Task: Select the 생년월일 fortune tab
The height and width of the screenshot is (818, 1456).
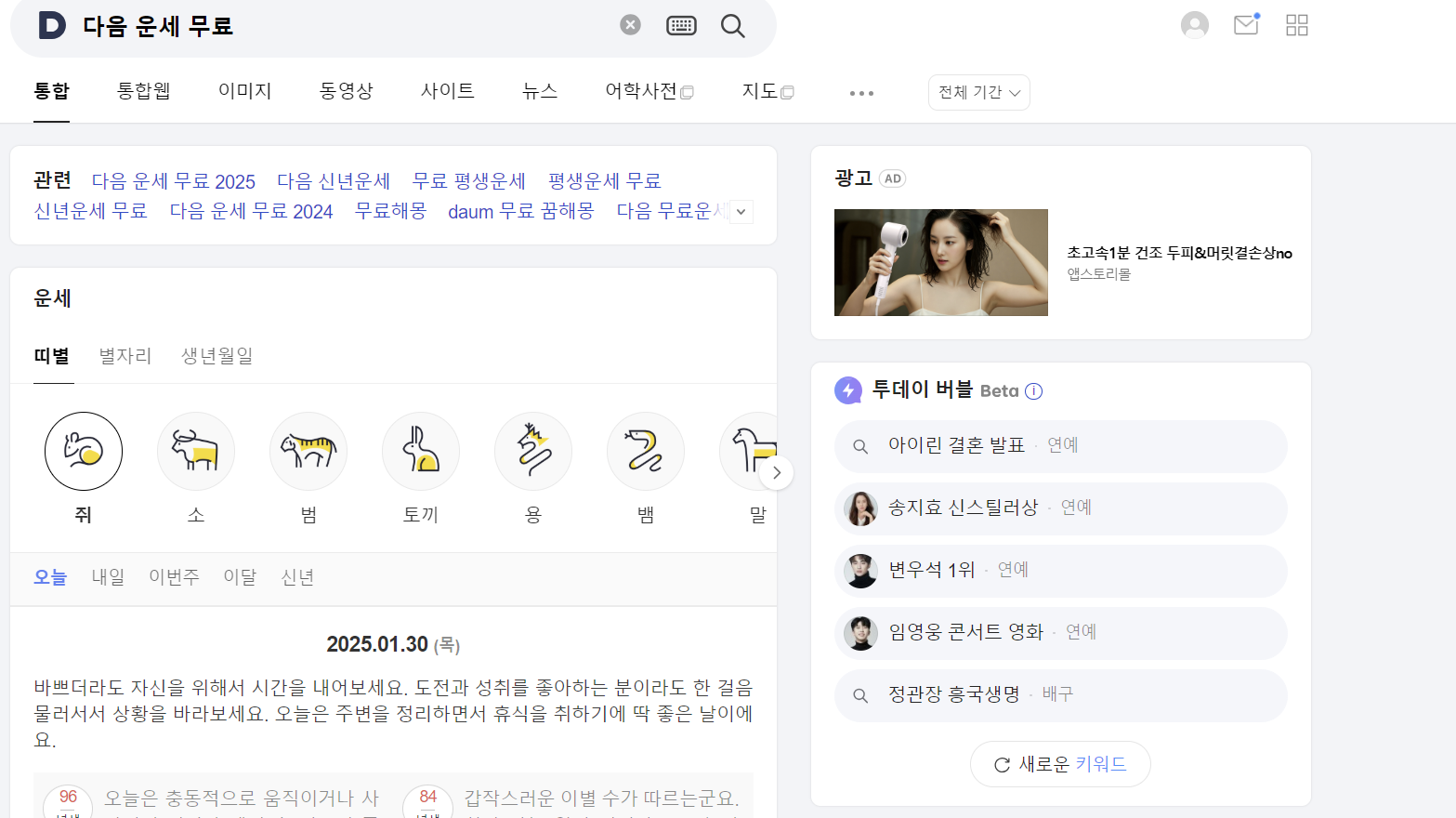Action: coord(217,356)
